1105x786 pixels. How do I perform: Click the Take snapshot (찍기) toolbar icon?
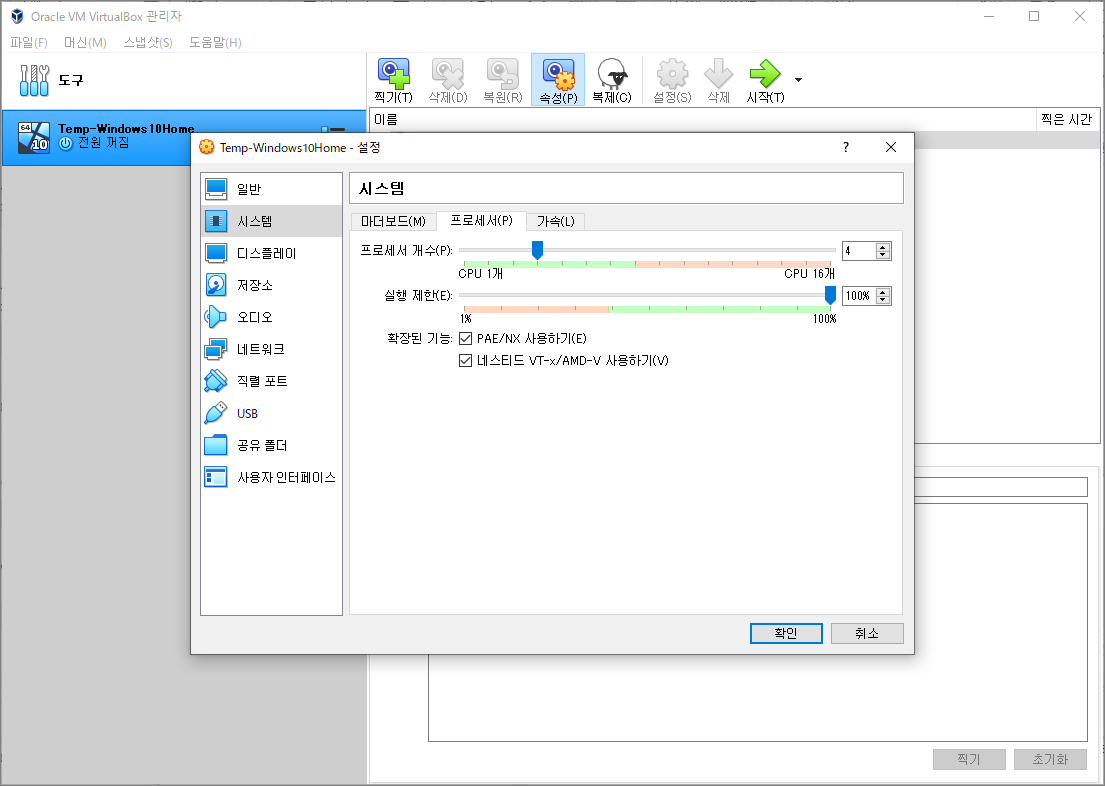coord(393,73)
